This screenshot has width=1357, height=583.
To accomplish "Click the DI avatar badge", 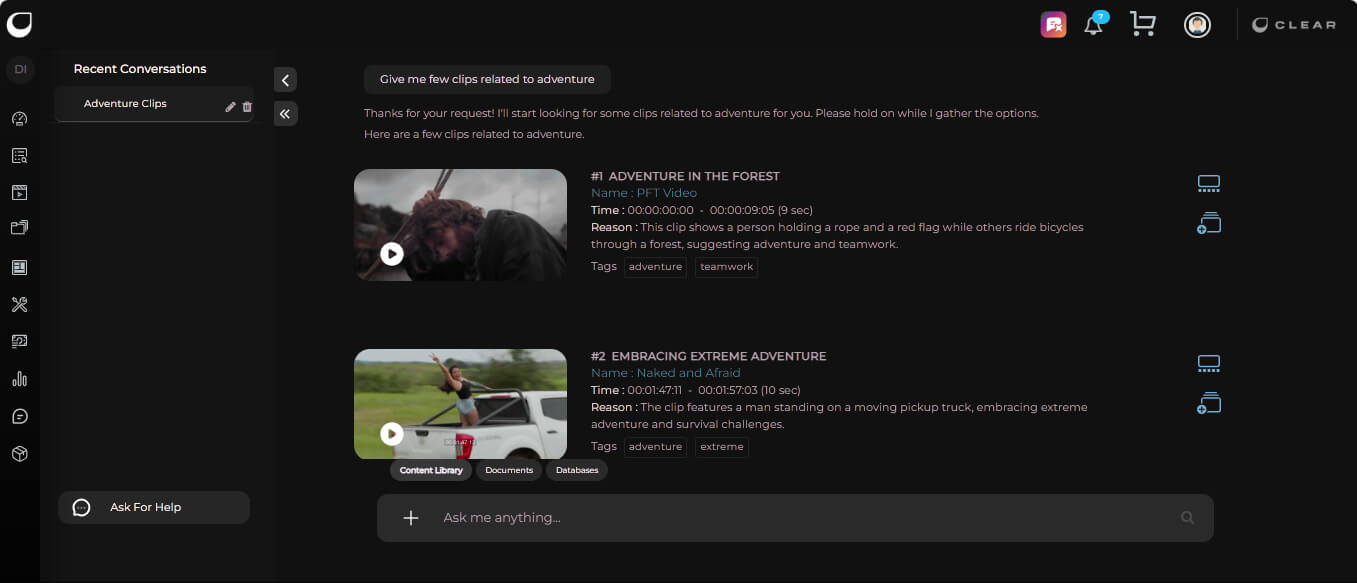I will [20, 69].
